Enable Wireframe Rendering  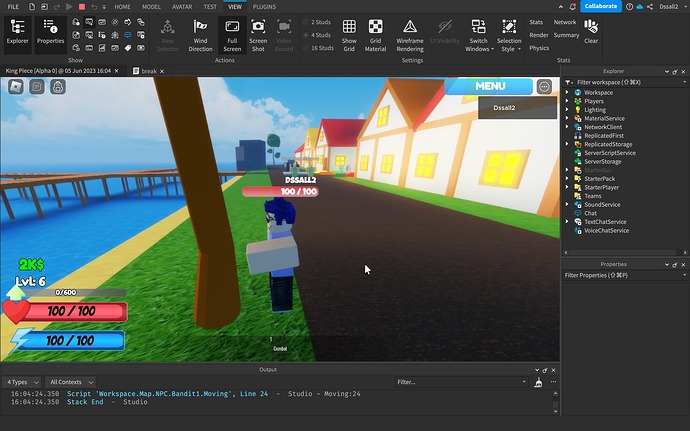click(410, 35)
